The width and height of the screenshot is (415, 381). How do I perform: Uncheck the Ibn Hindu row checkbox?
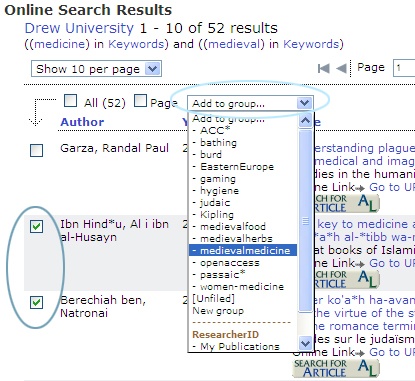pos(36,227)
